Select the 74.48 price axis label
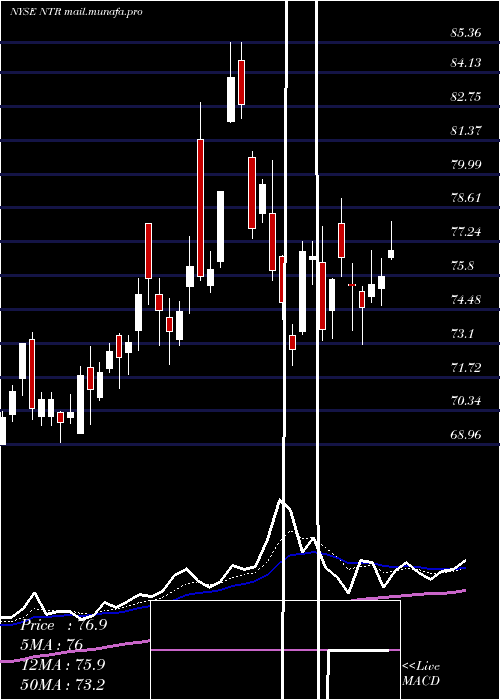Image resolution: width=500 pixels, height=700 pixels. click(466, 299)
